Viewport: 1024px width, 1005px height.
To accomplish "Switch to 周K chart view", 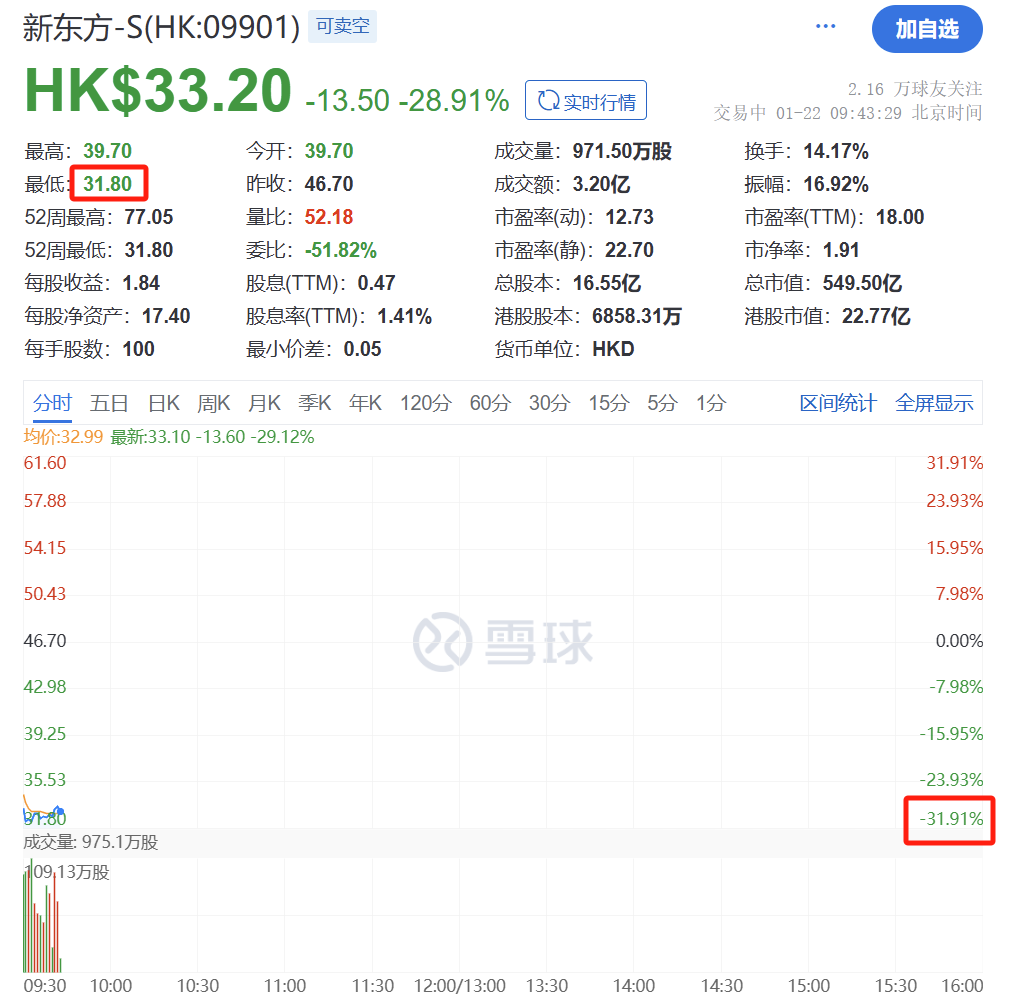I will (213, 403).
